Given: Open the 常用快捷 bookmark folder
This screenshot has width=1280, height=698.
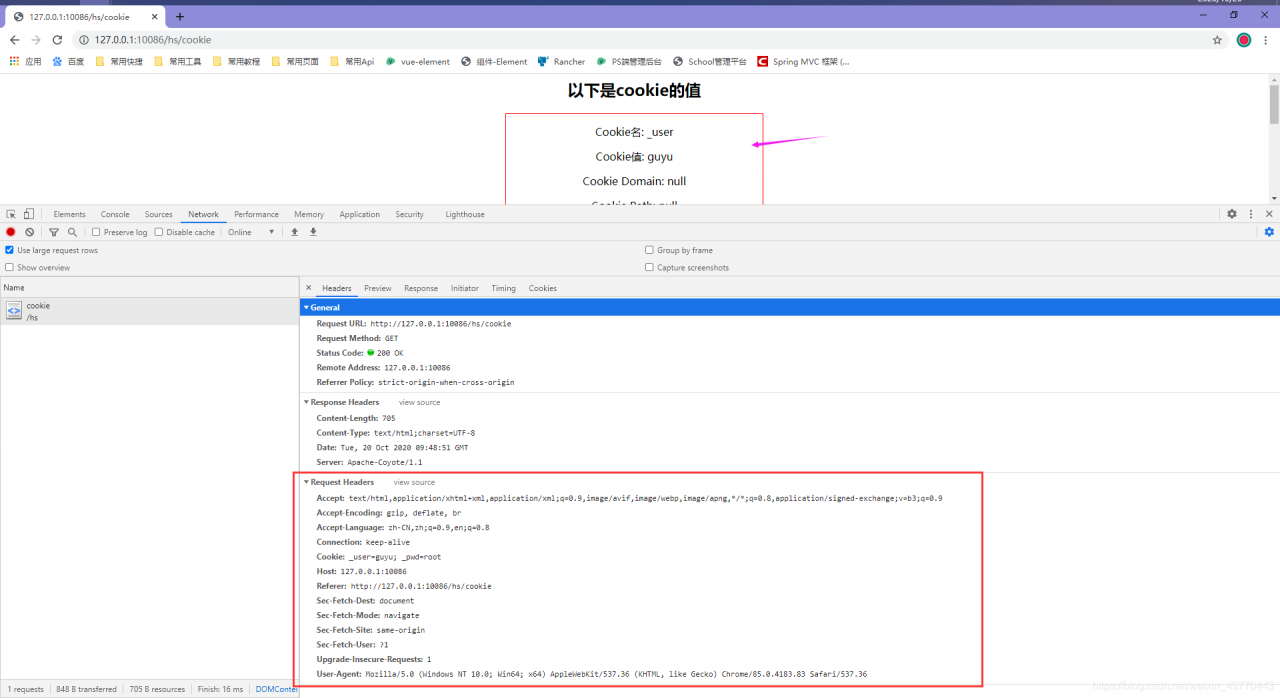Looking at the screenshot, I should pyautogui.click(x=119, y=61).
